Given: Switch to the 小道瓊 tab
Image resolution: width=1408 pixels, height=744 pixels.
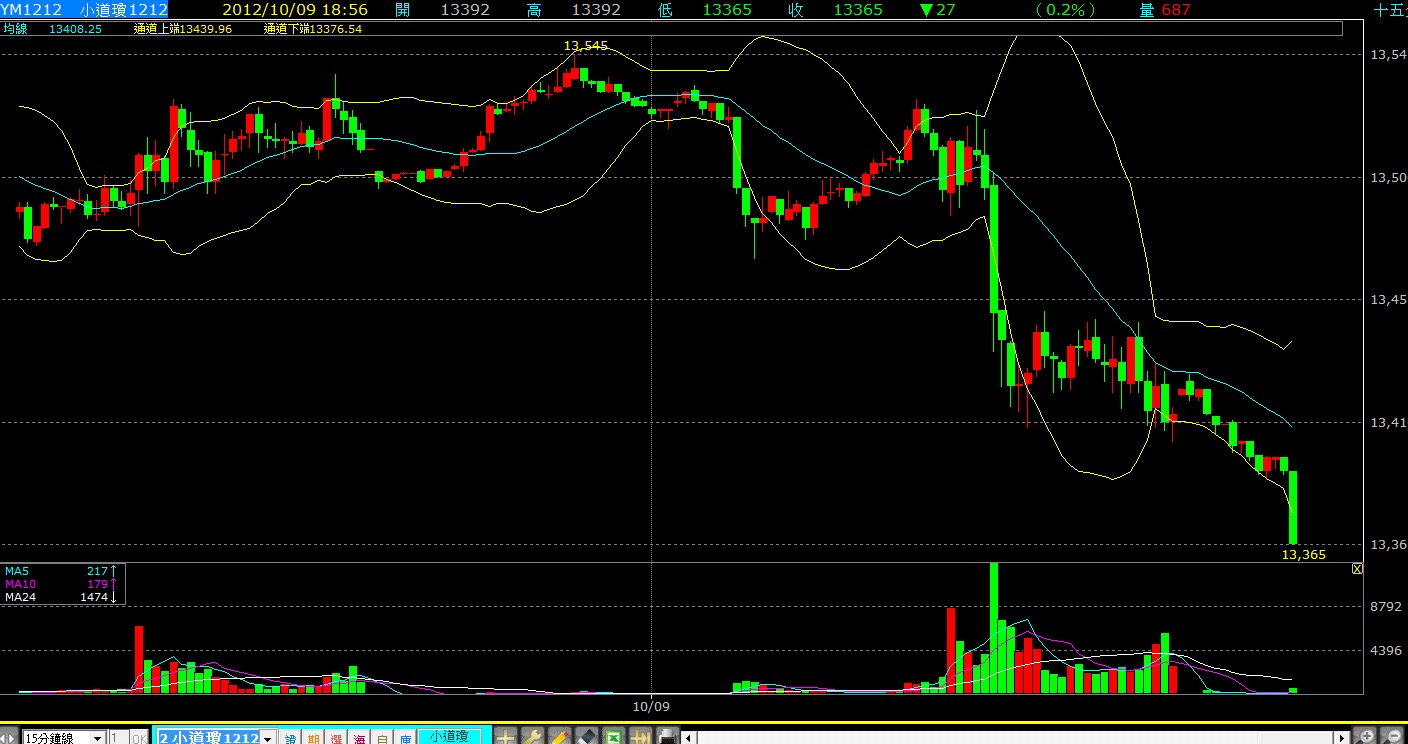Looking at the screenshot, I should (x=449, y=736).
